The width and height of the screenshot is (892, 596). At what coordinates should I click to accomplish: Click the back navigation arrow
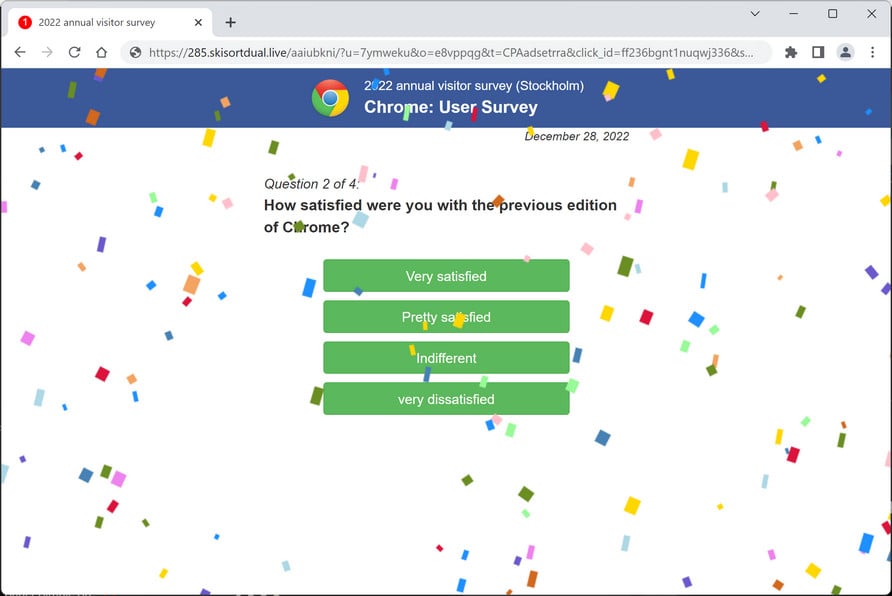20,52
